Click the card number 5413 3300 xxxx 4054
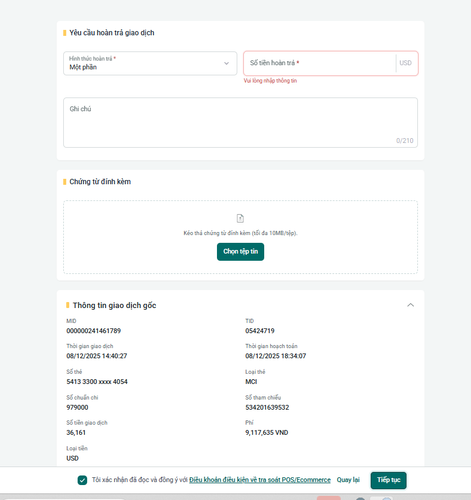Image resolution: width=471 pixels, height=500 pixels. tap(97, 382)
